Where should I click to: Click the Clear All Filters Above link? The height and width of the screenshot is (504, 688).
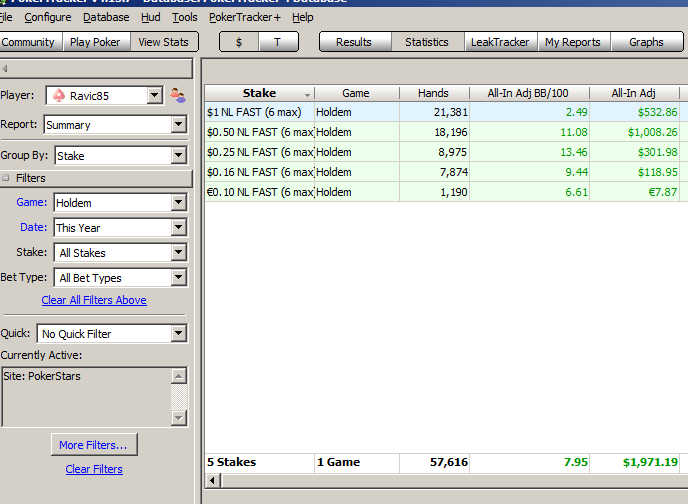tap(94, 300)
